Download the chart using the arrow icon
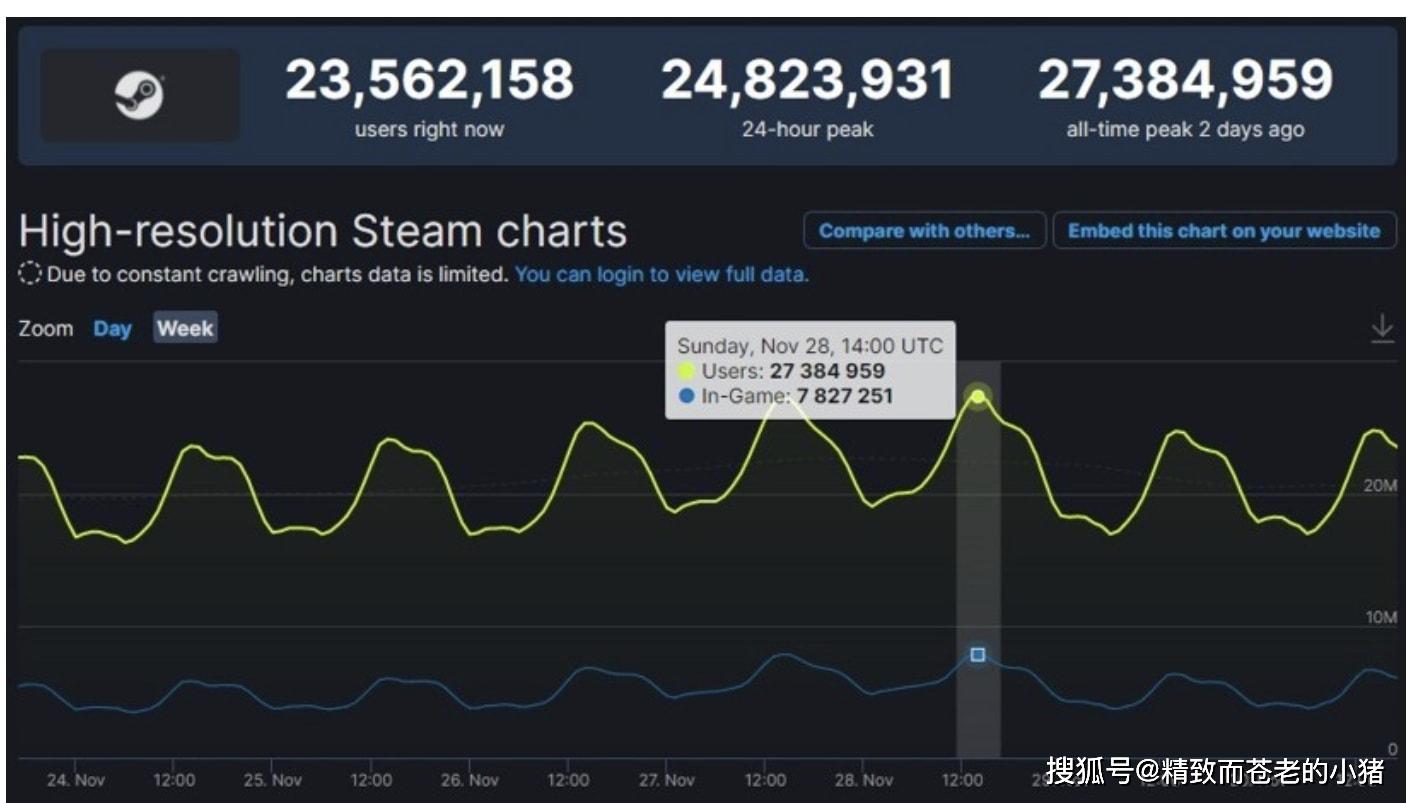This screenshot has height=803, width=1420. [1381, 328]
